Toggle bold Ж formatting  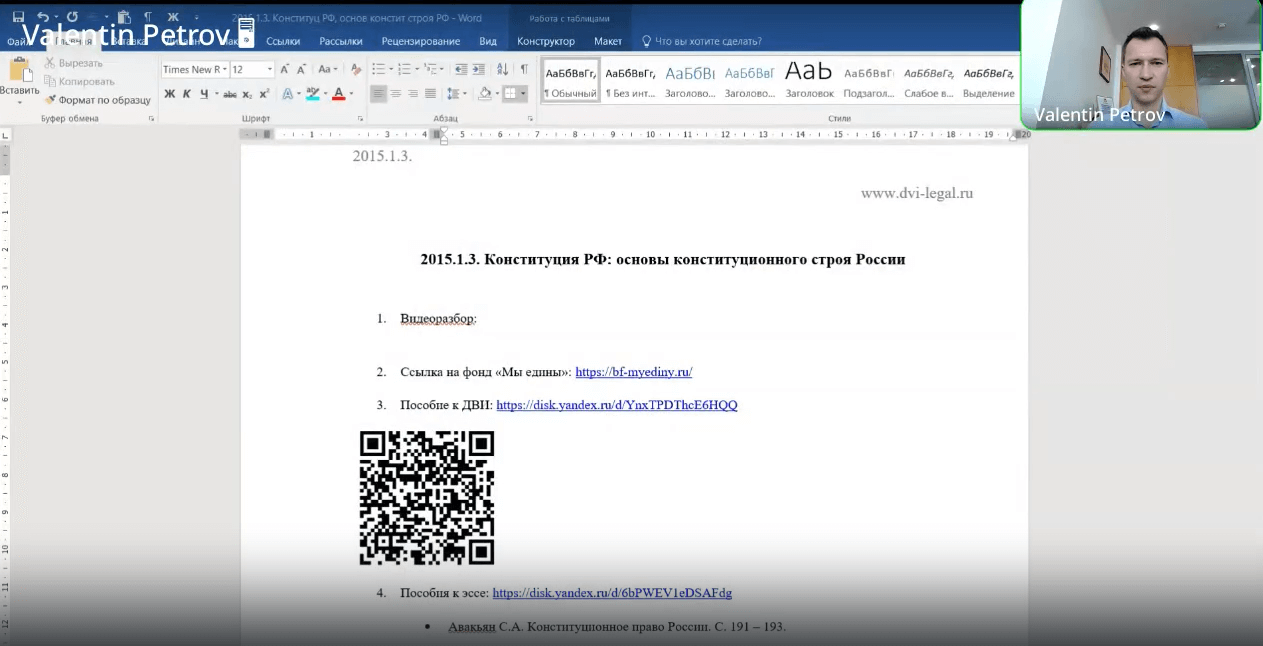[x=169, y=94]
